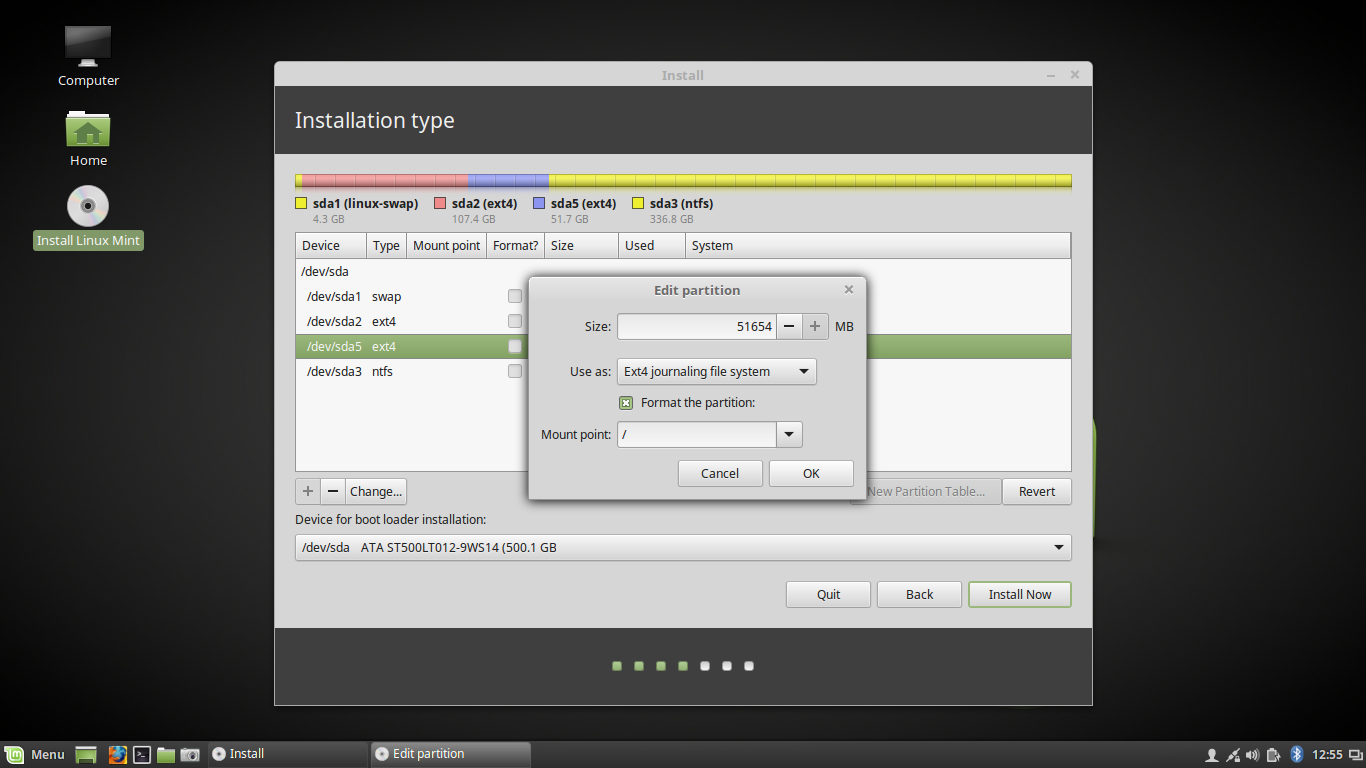Add a new partition with plus button
Viewport: 1366px width, 768px height.
(x=308, y=491)
